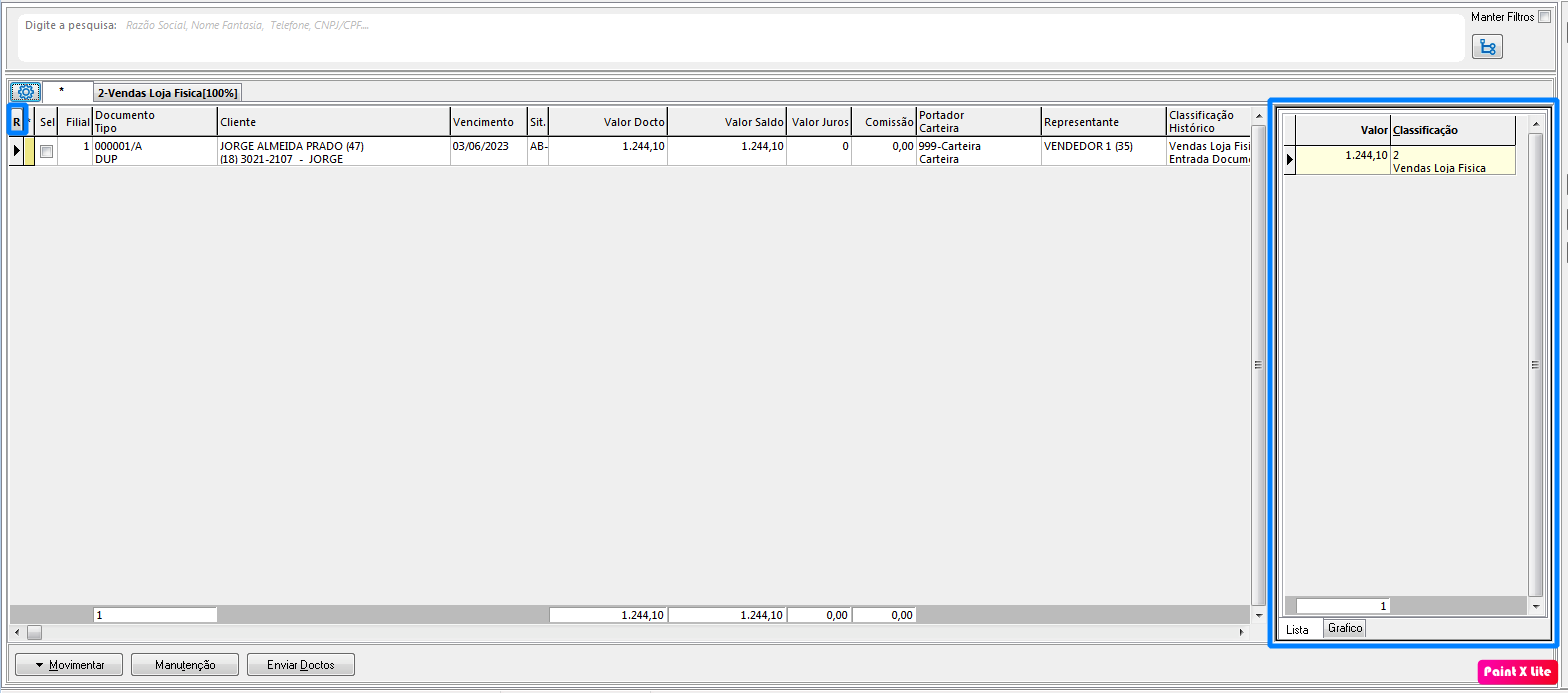Click the up arrow of the right panel scrollbar
The height and width of the screenshot is (693, 1568).
point(1536,124)
